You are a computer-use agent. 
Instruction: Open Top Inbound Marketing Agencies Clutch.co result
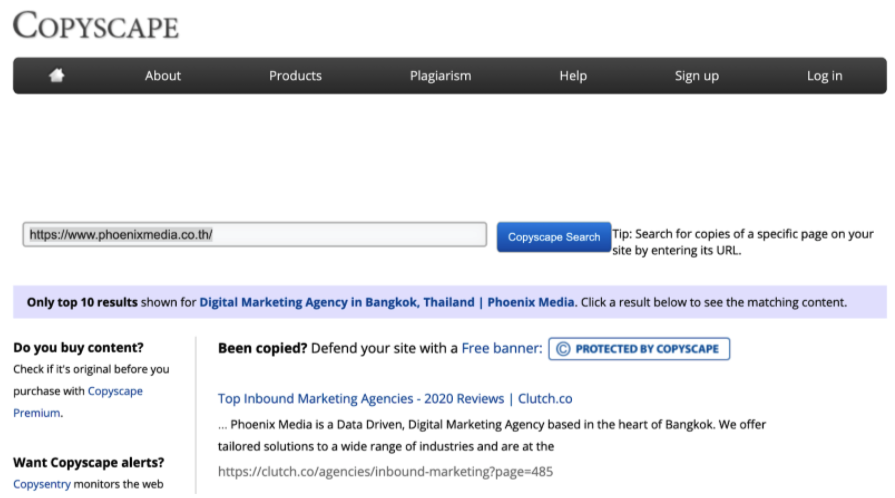click(395, 399)
